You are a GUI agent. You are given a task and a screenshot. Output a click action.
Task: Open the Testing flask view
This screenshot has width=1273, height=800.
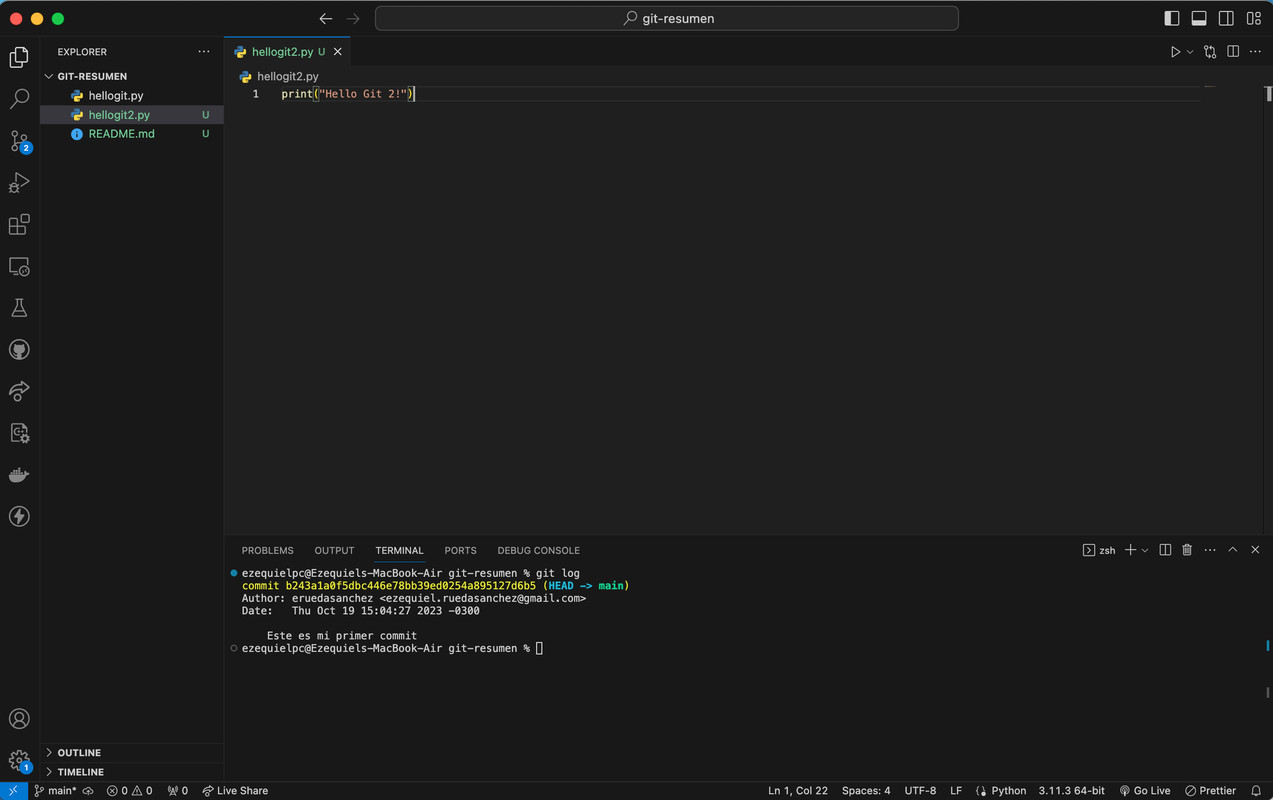[19, 308]
